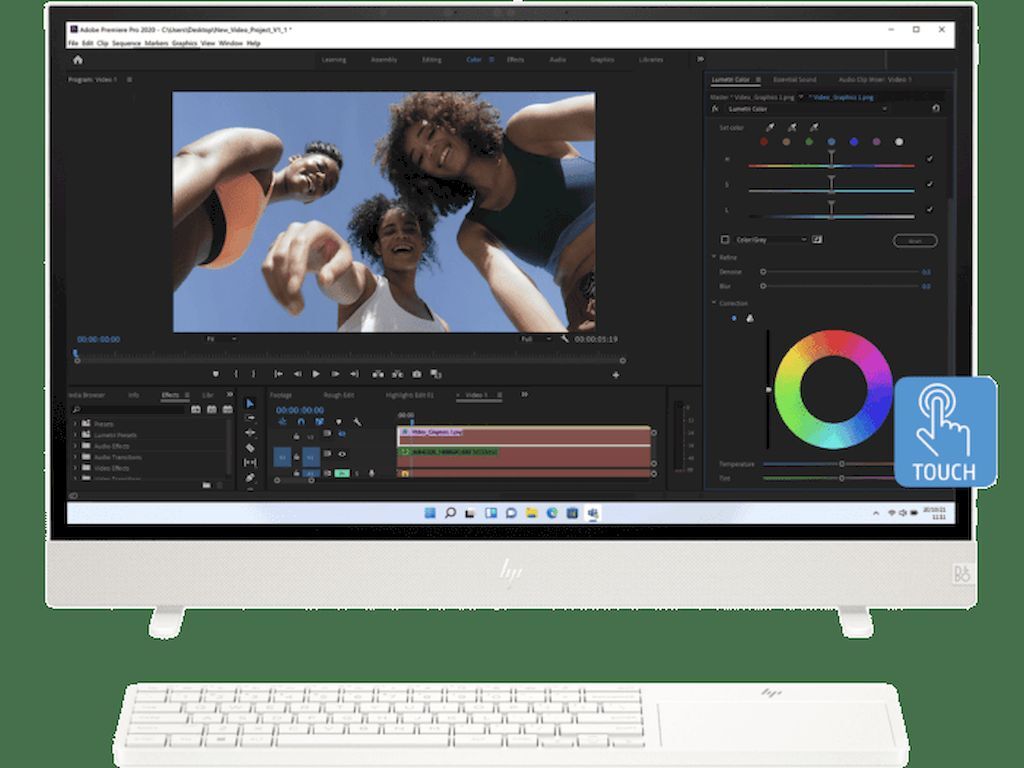Click the Denoise value 0.0
Image resolution: width=1024 pixels, height=768 pixels.
926,272
